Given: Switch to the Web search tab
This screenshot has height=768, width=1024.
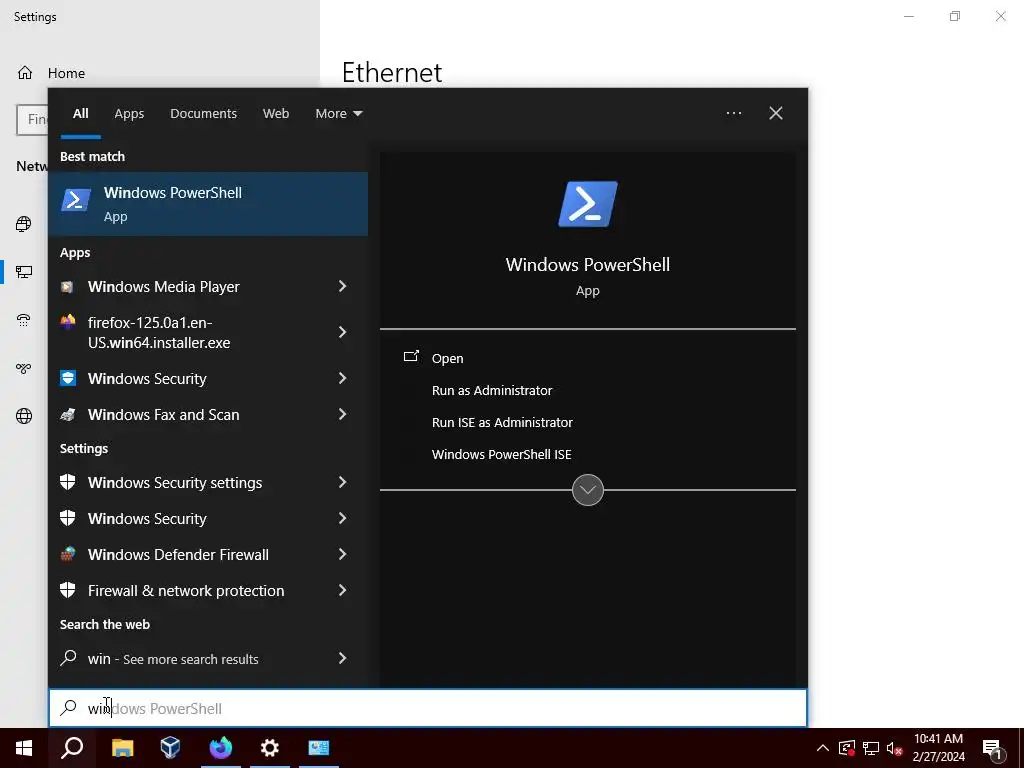Looking at the screenshot, I should click(x=276, y=114).
